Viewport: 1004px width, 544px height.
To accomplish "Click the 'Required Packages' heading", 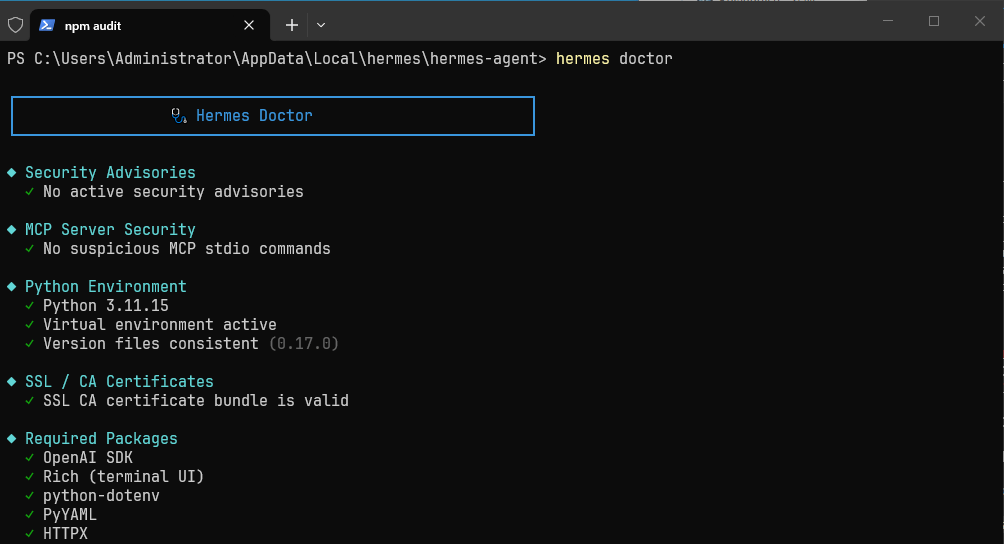I will 101,438.
